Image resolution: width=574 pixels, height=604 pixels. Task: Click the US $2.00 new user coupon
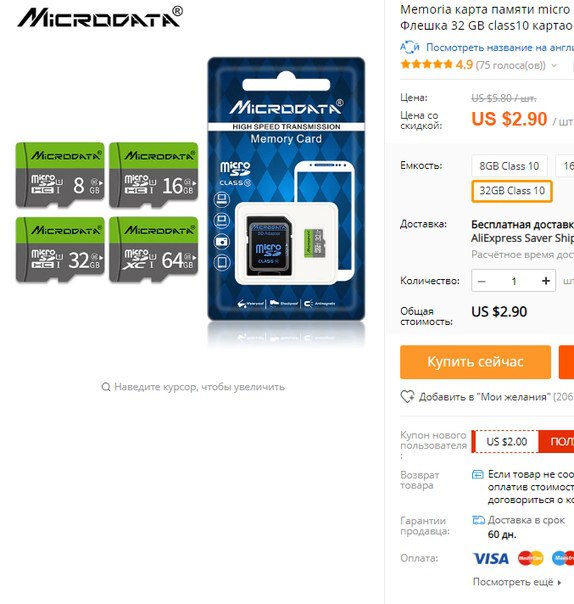tap(507, 441)
